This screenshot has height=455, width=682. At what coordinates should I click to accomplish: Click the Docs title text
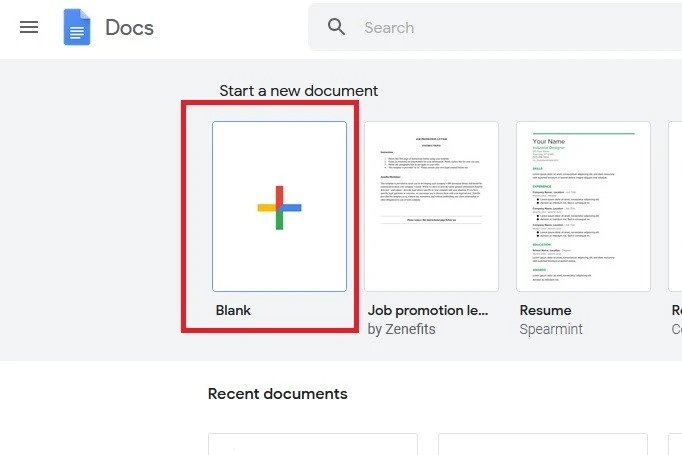(130, 27)
